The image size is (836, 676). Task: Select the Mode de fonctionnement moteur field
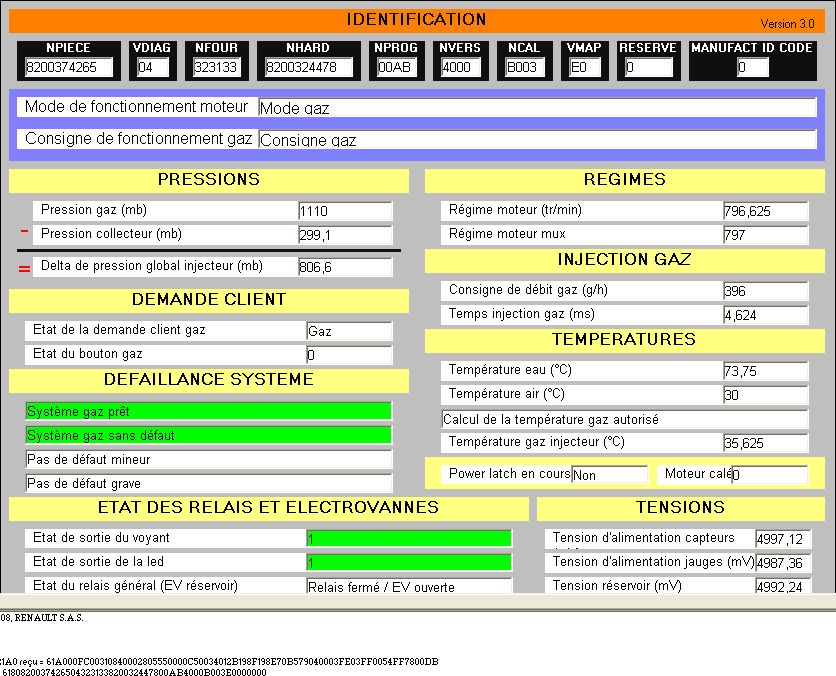(x=537, y=108)
